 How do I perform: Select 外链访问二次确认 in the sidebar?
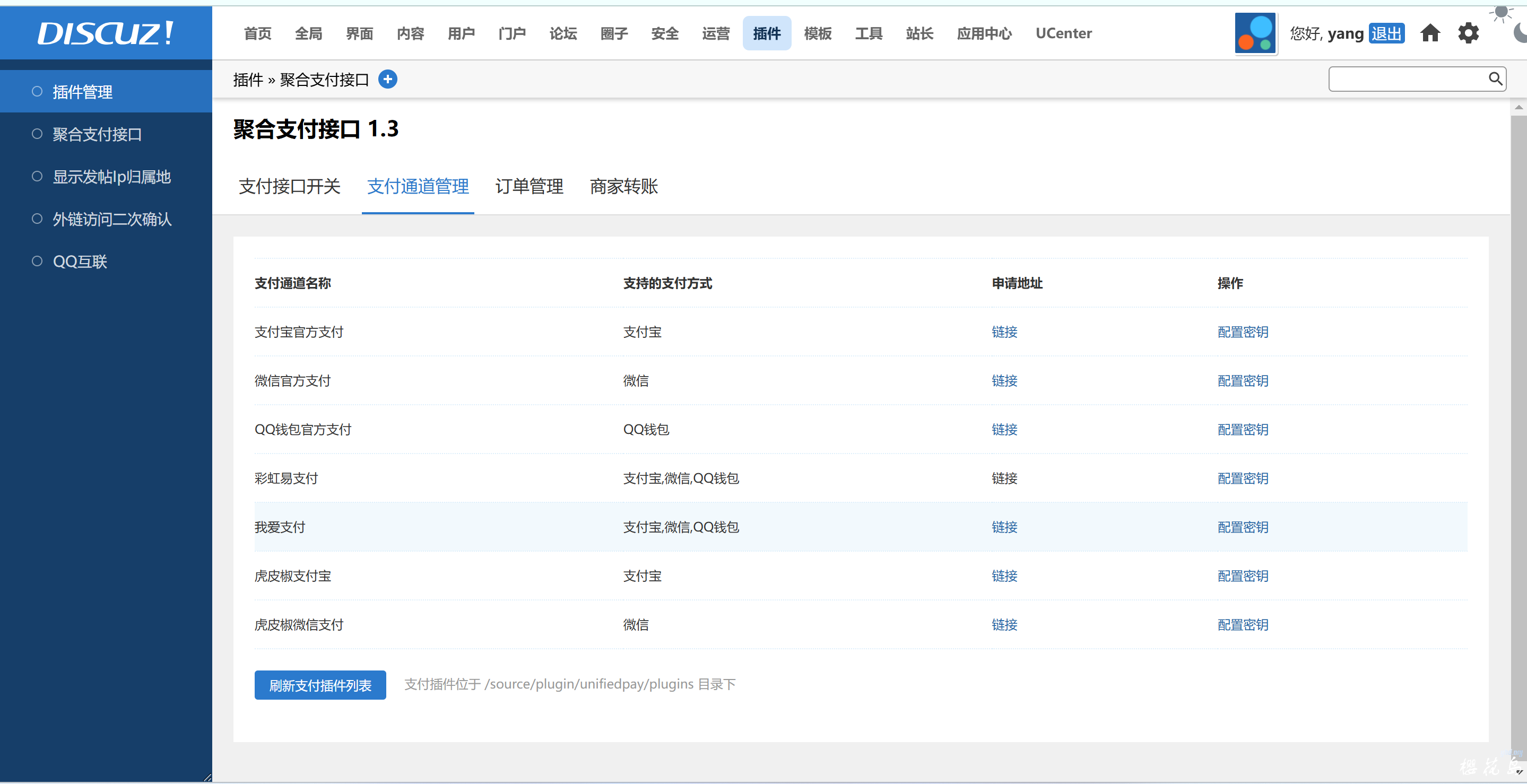pyautogui.click(x=106, y=219)
